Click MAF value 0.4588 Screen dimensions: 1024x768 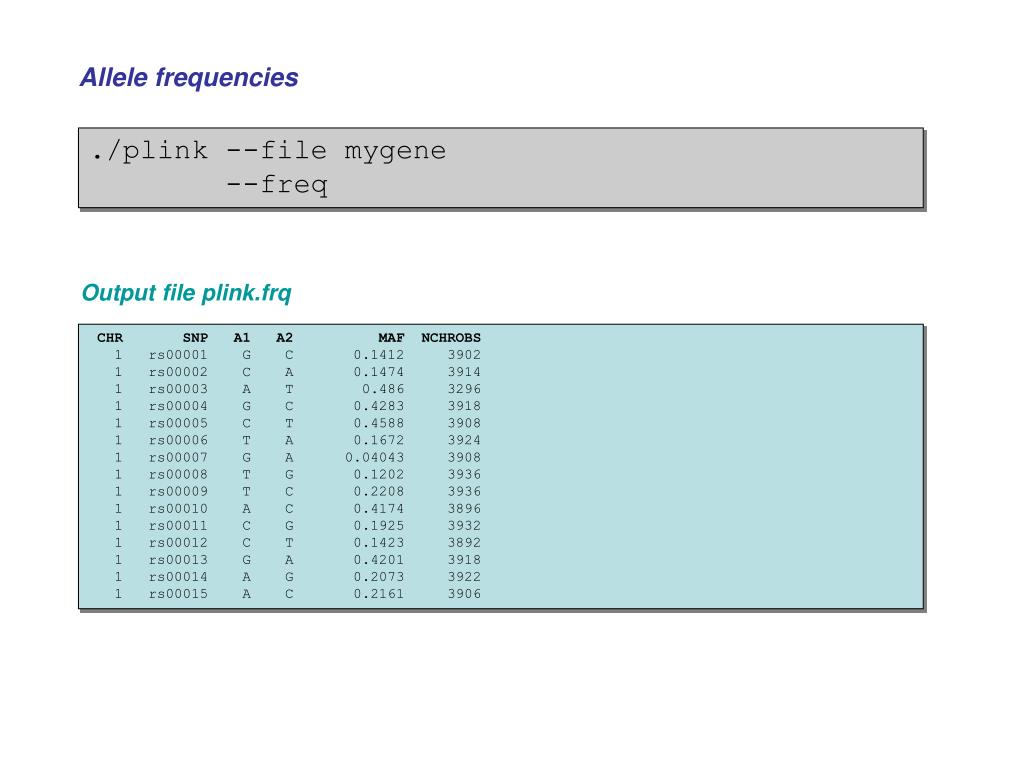[379, 423]
